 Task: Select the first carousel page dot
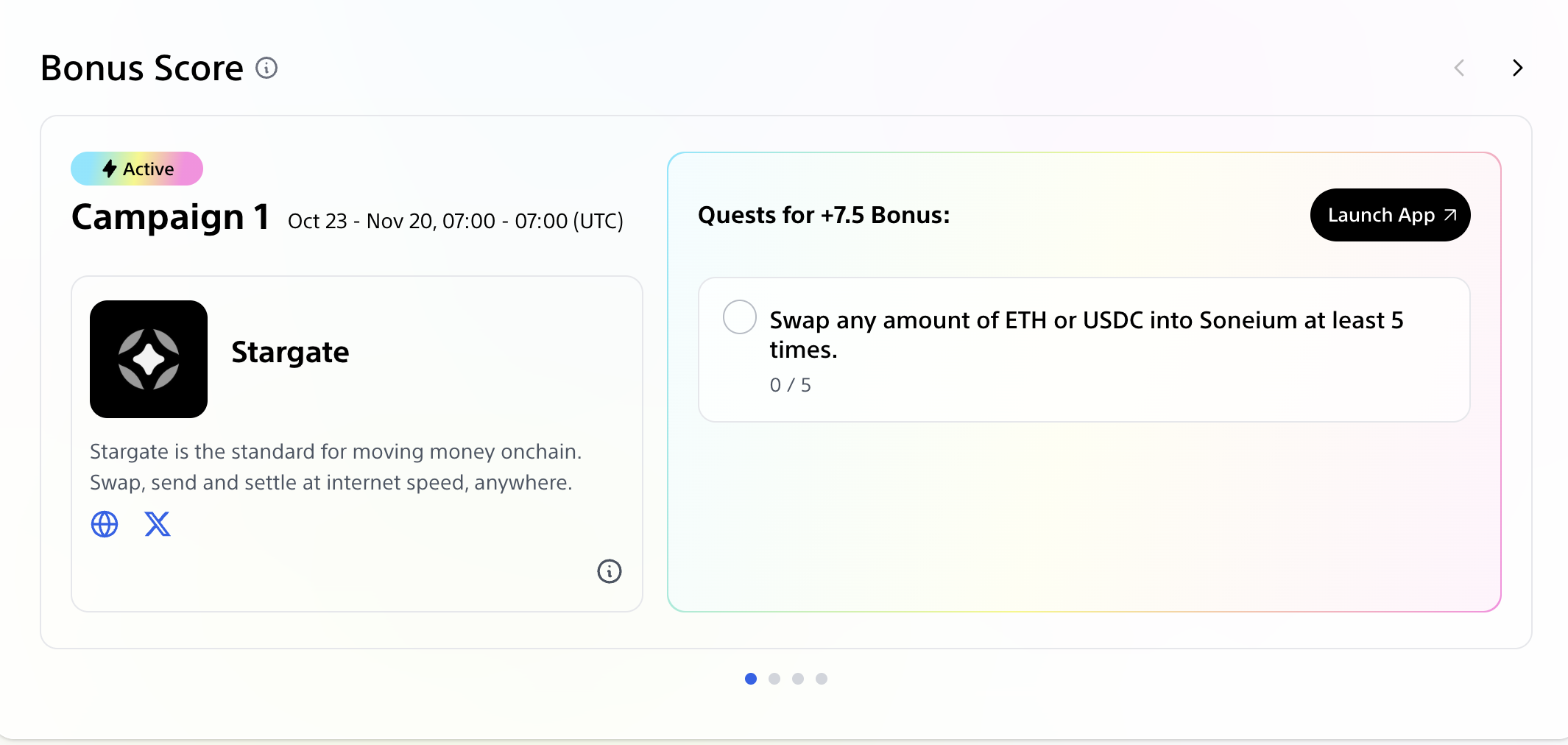[751, 679]
